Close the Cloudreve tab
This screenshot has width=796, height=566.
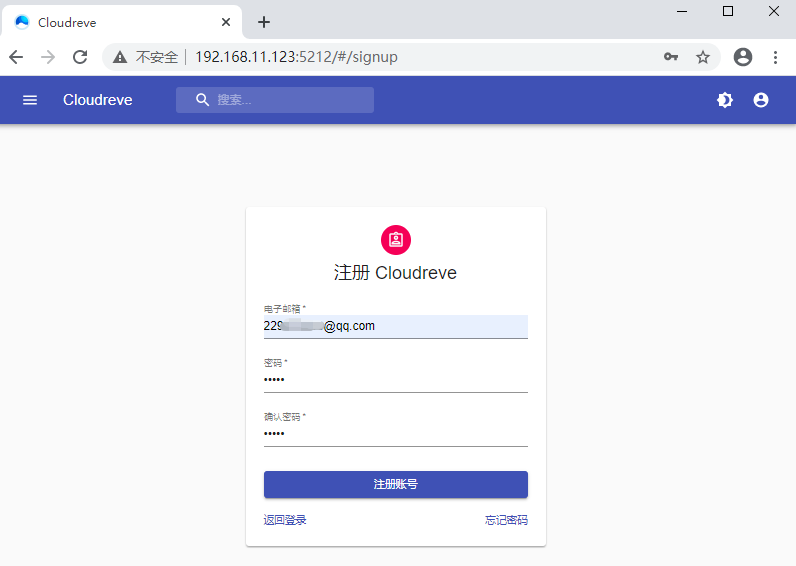point(226,22)
